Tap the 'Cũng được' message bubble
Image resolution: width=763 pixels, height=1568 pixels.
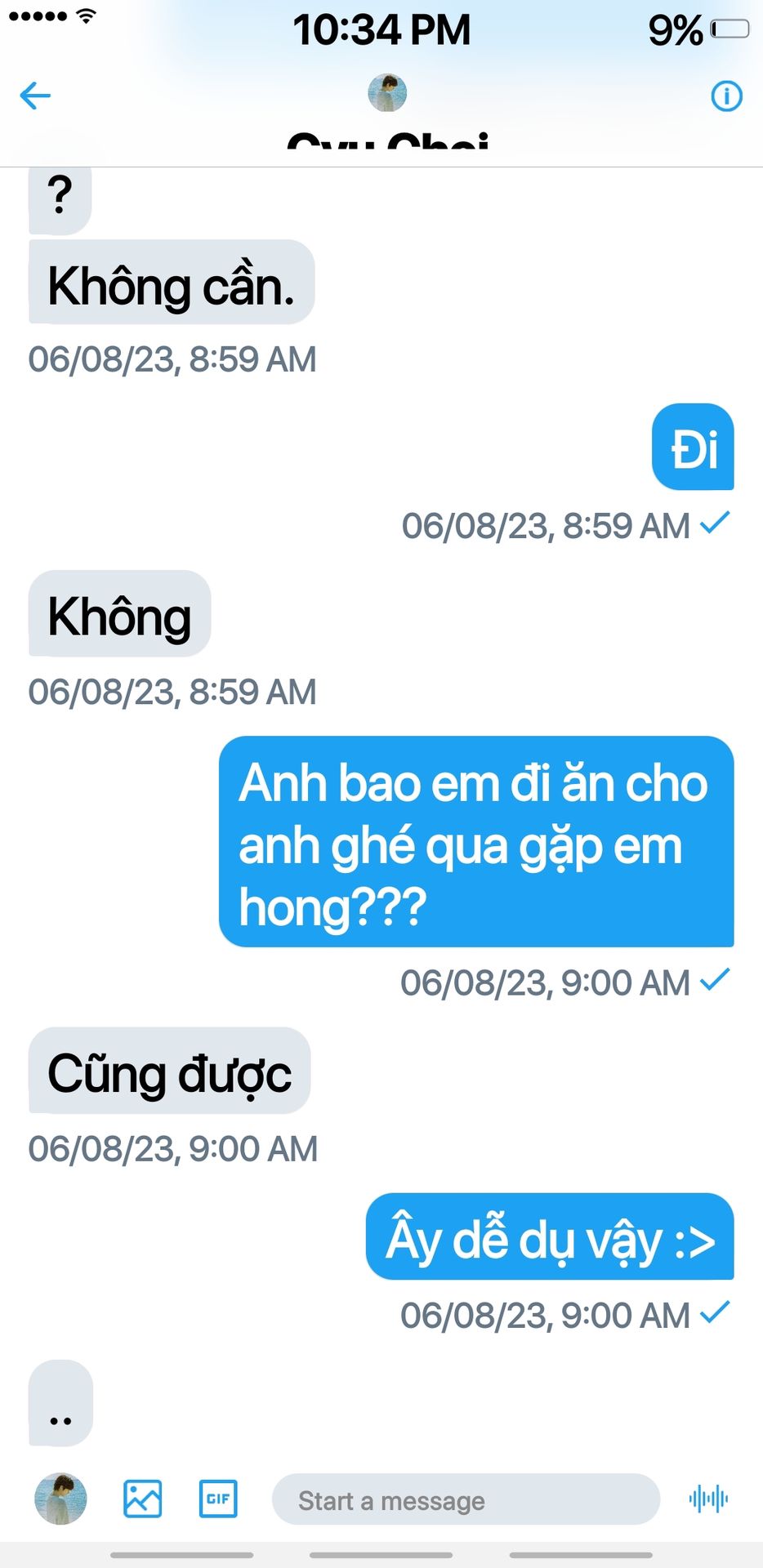170,1071
